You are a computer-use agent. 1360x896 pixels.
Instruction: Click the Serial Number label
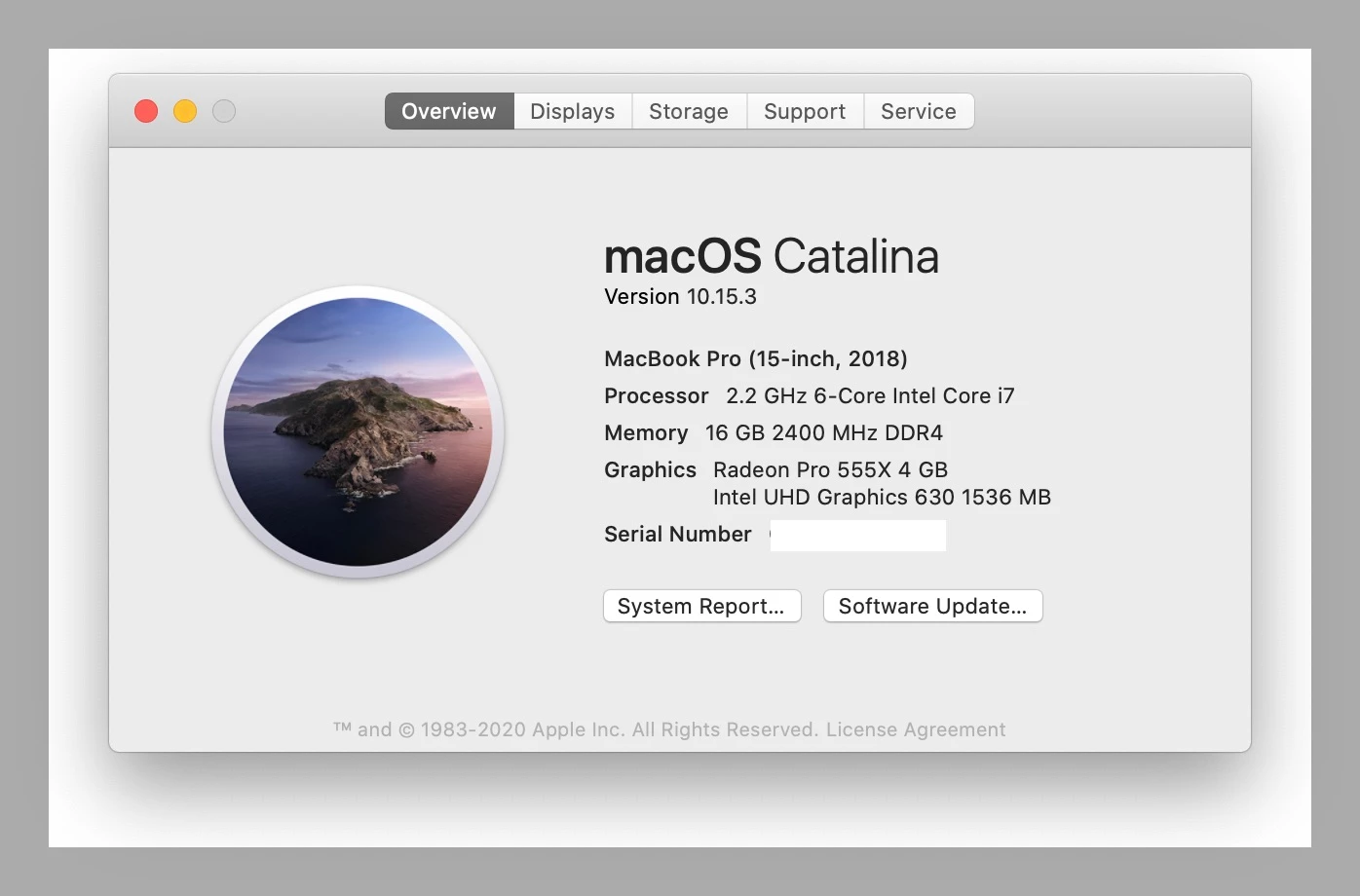(678, 534)
